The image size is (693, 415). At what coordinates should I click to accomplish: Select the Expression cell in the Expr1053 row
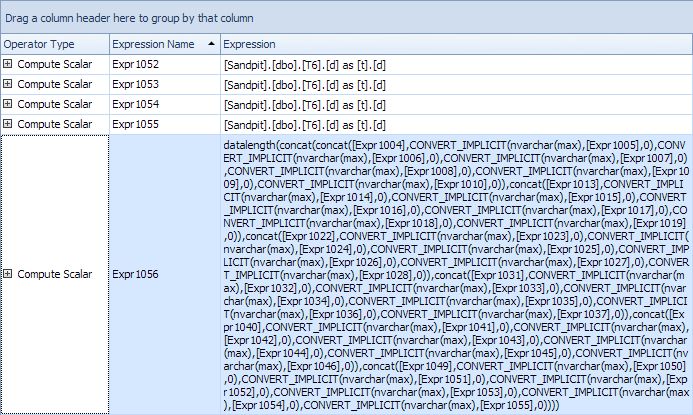[x=304, y=84]
